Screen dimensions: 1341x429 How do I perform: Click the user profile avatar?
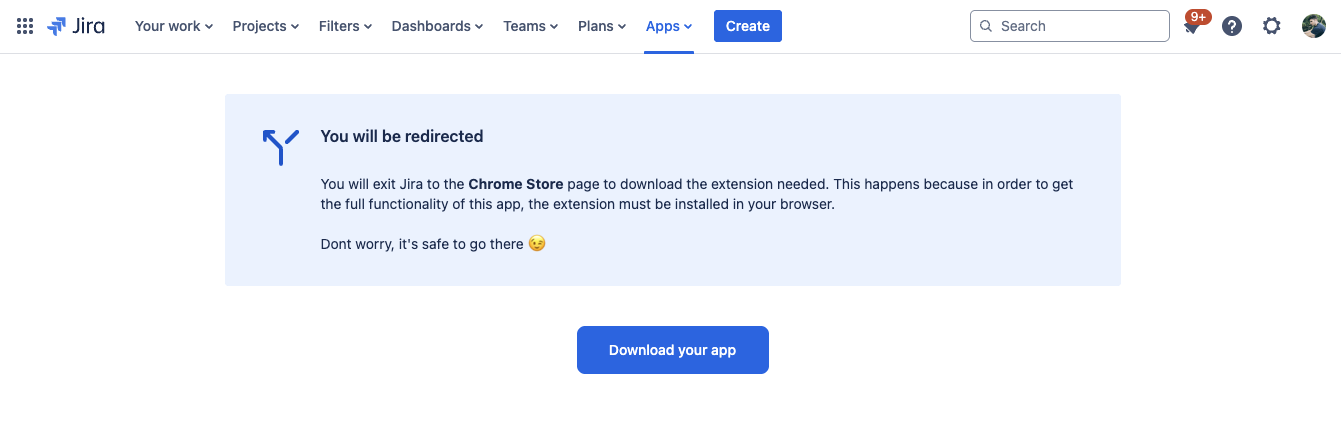click(x=1313, y=26)
